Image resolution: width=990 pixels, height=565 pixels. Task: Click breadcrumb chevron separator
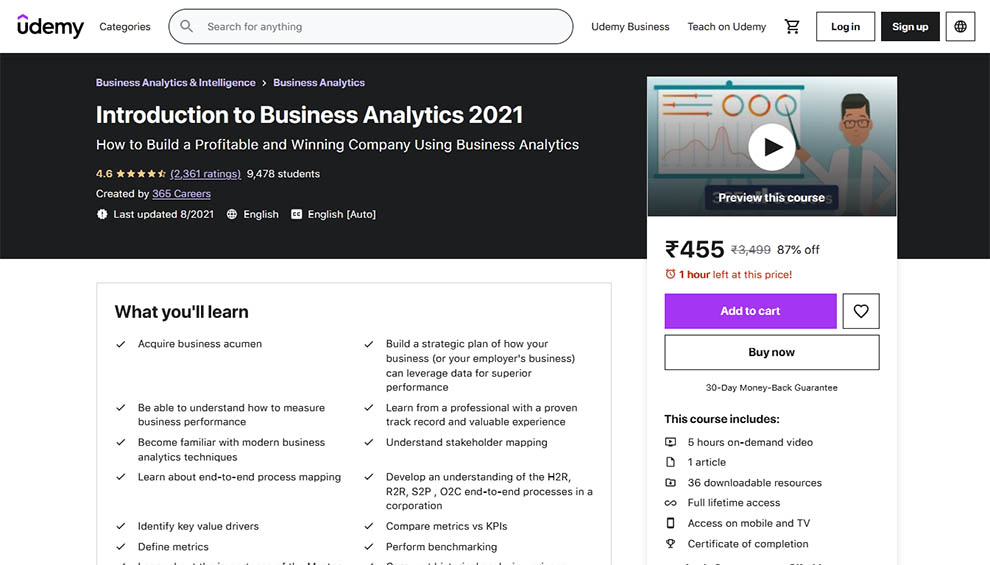click(264, 83)
